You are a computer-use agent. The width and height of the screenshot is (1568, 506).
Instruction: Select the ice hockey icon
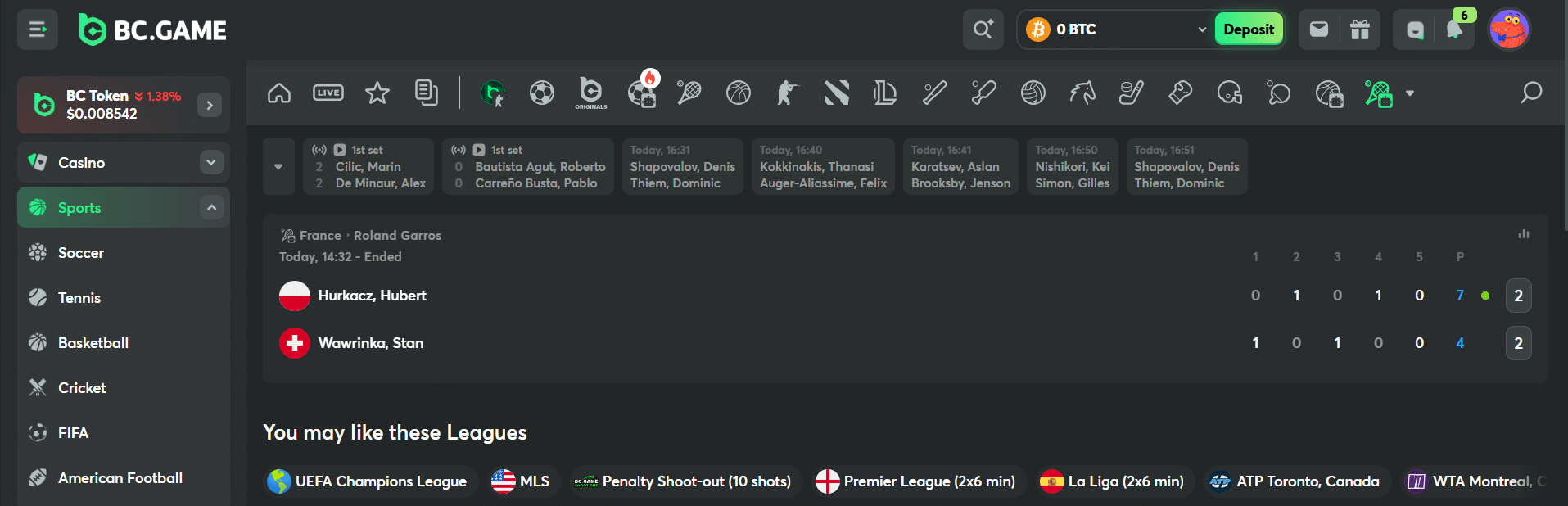pos(1131,93)
